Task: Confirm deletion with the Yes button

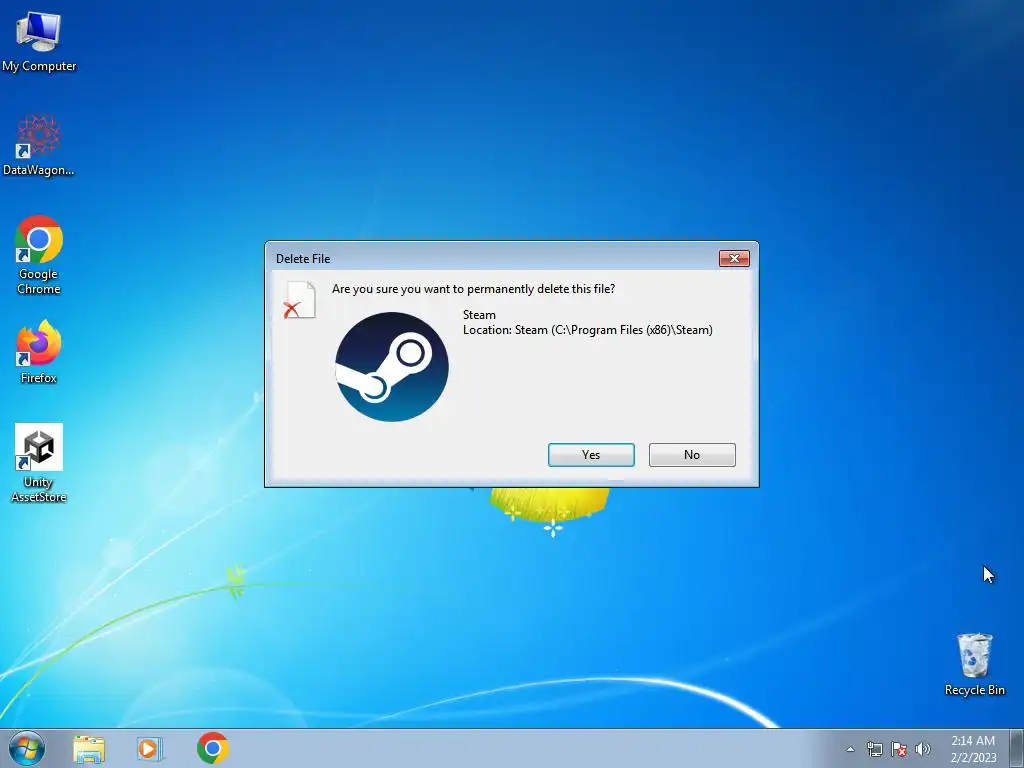Action: [x=591, y=455]
